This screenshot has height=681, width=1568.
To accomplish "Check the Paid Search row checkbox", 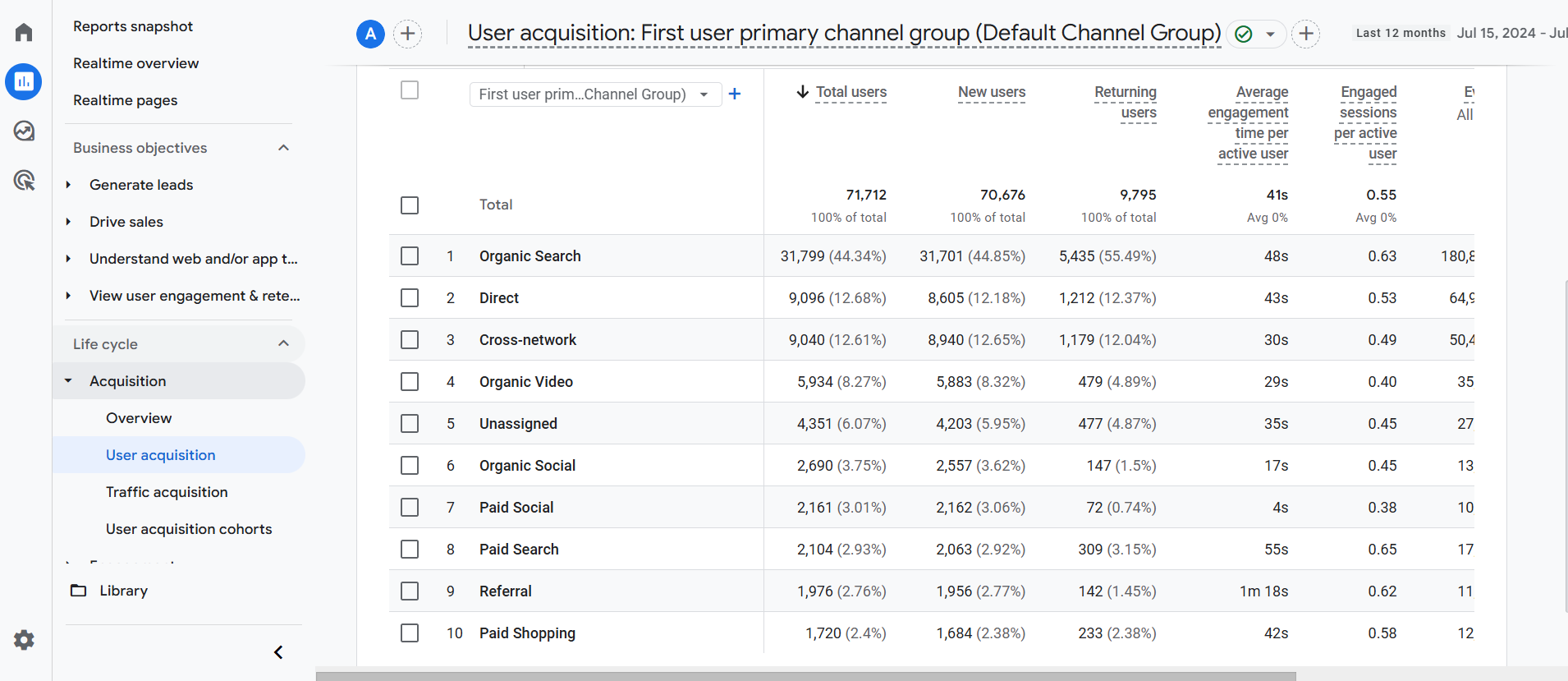I will (410, 550).
